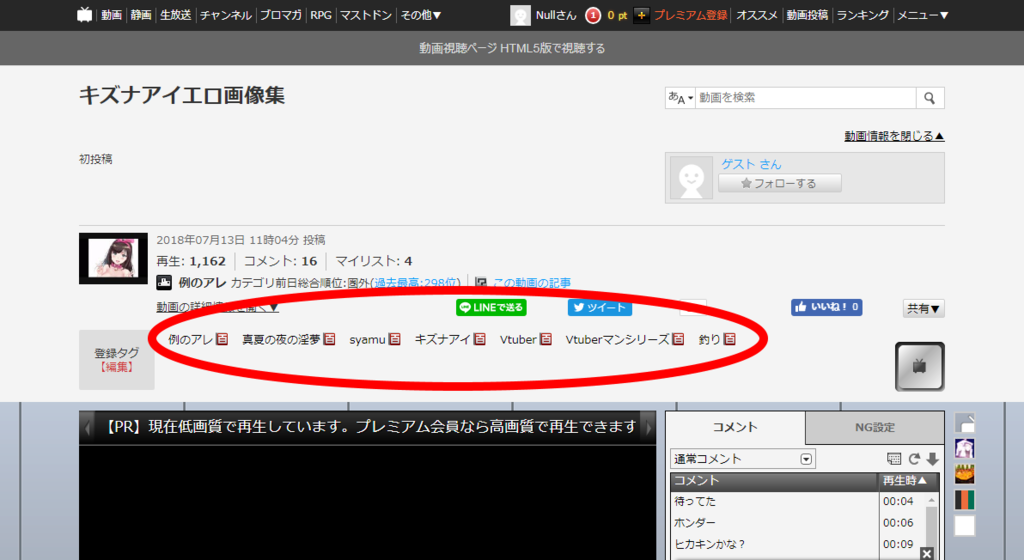
Task: Open the syamu tag
Action: click(x=367, y=339)
